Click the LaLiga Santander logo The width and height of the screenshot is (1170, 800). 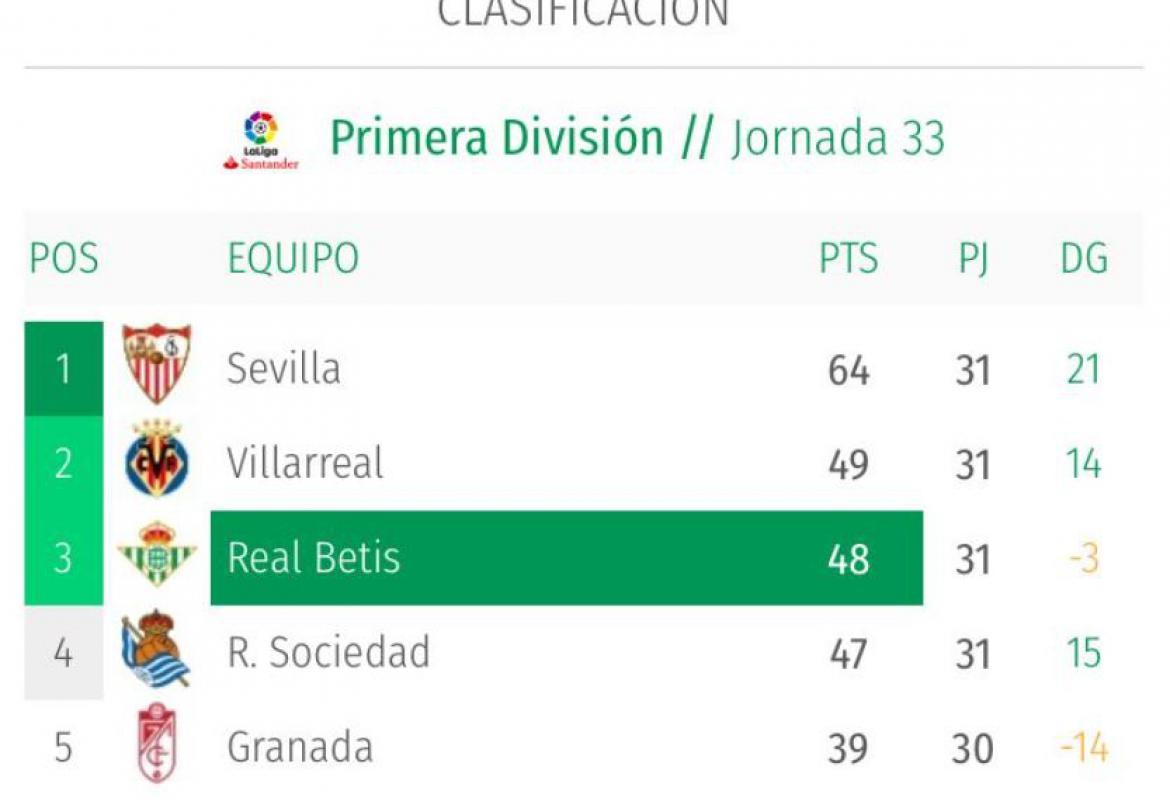(x=260, y=140)
